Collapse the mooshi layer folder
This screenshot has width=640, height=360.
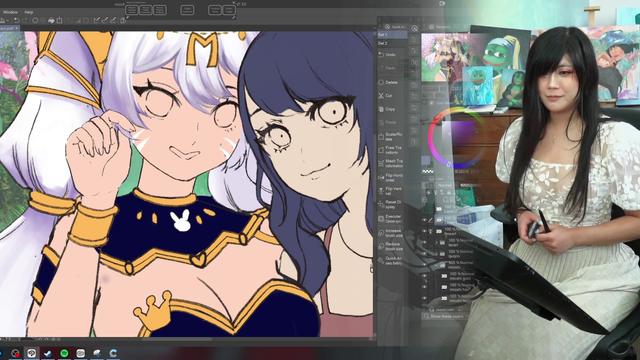click(436, 265)
